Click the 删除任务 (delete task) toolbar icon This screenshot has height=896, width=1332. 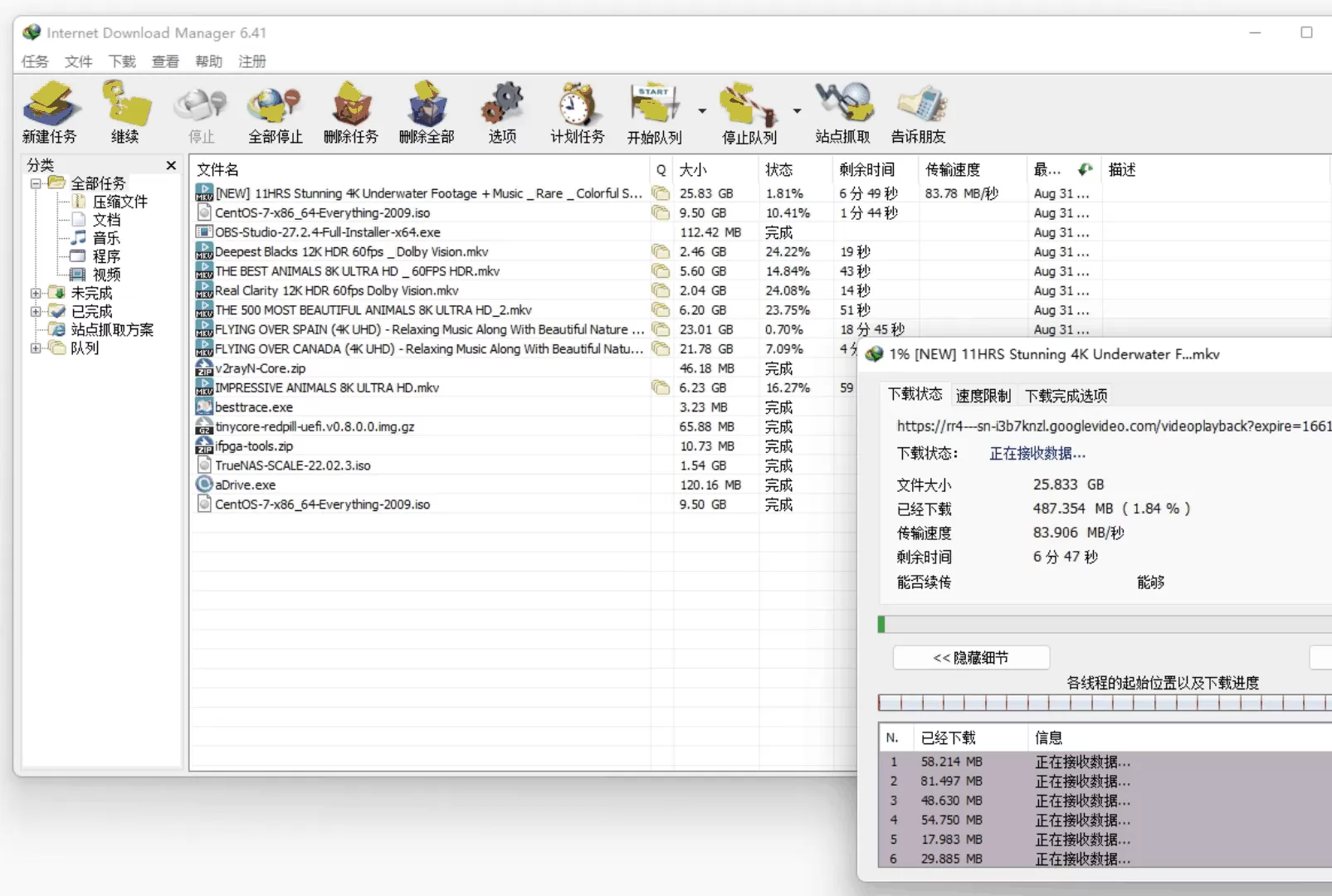point(351,112)
